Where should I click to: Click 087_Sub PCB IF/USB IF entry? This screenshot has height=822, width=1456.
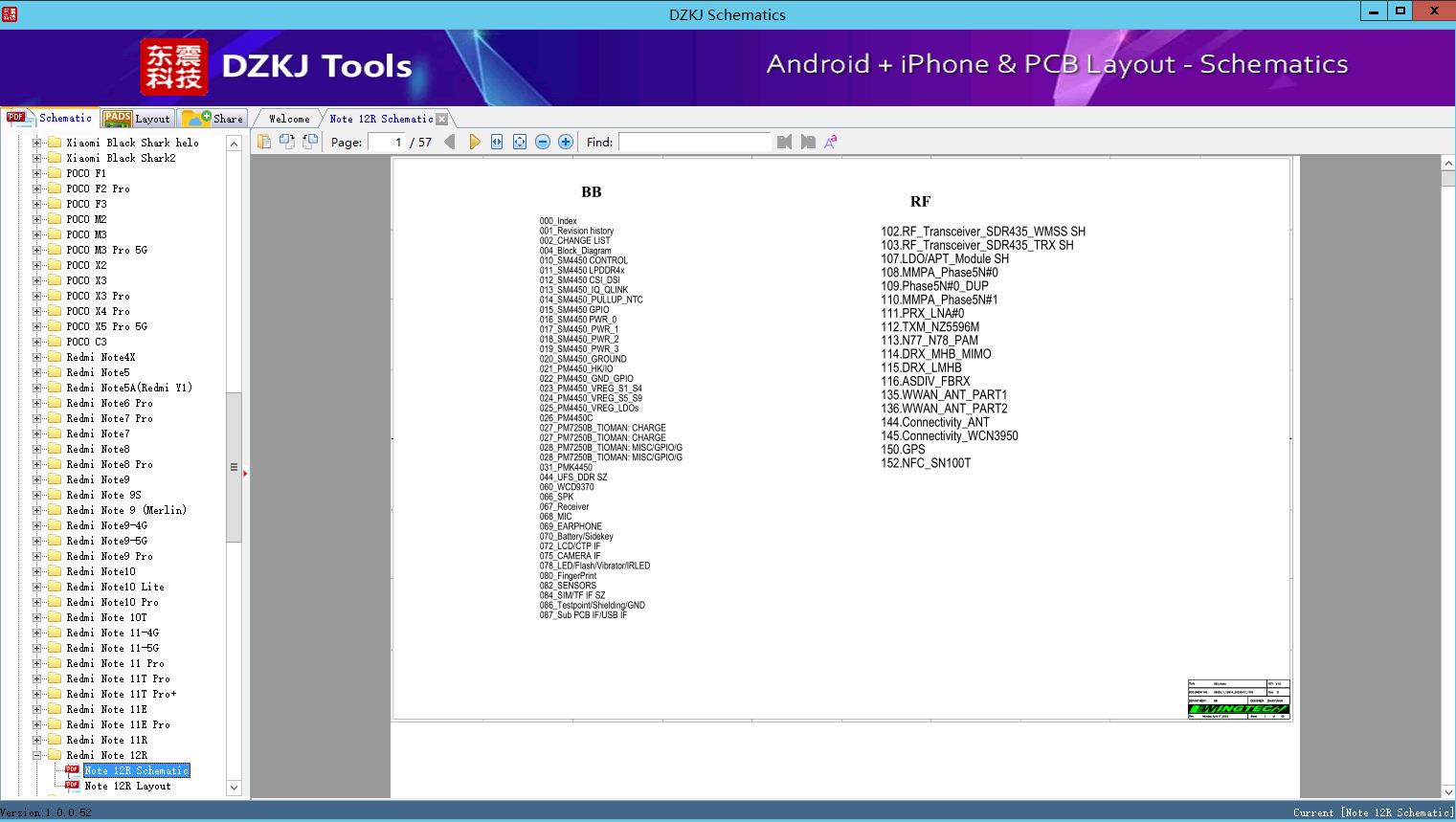pos(583,615)
